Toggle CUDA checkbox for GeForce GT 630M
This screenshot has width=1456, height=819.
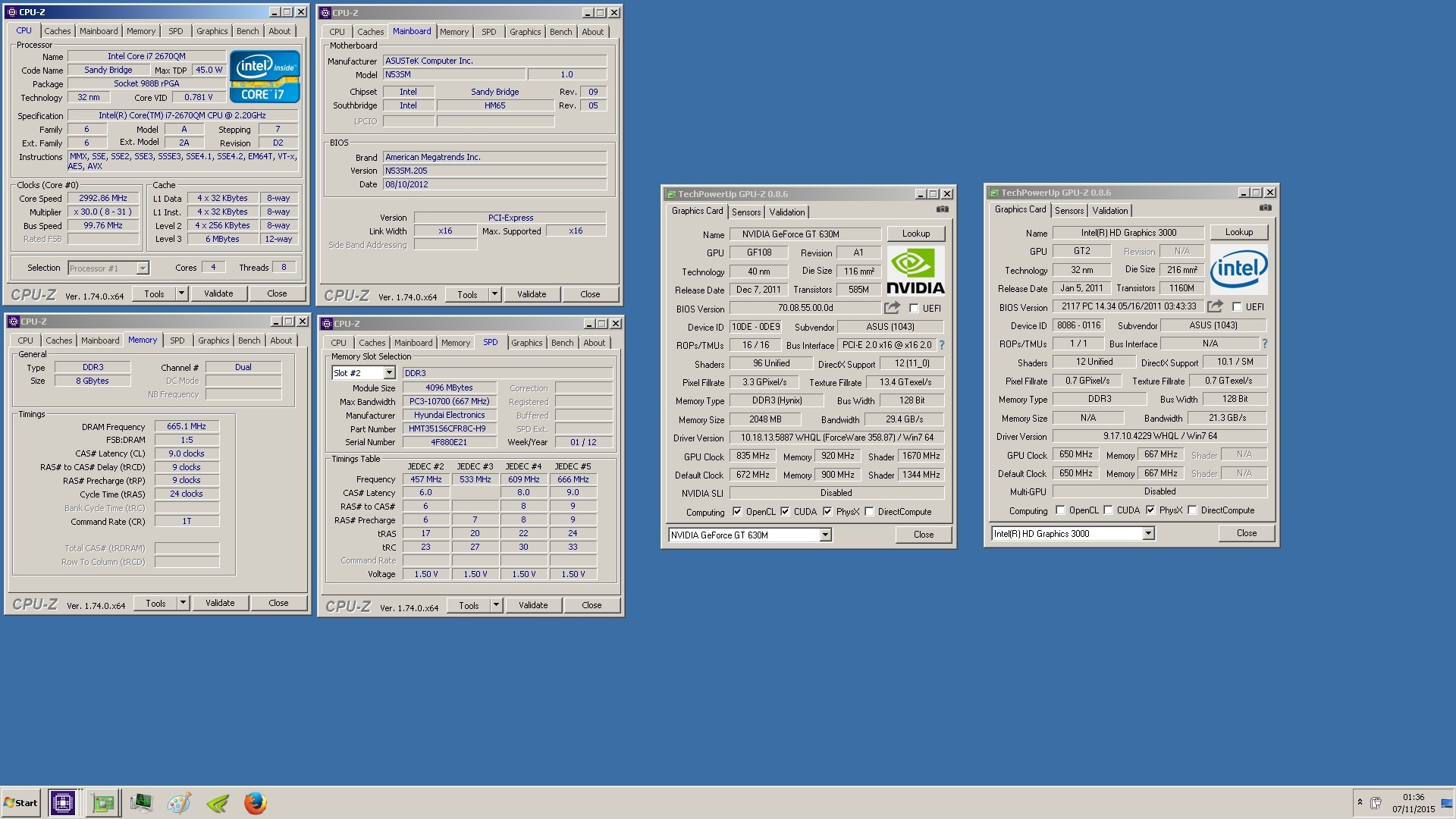785,512
